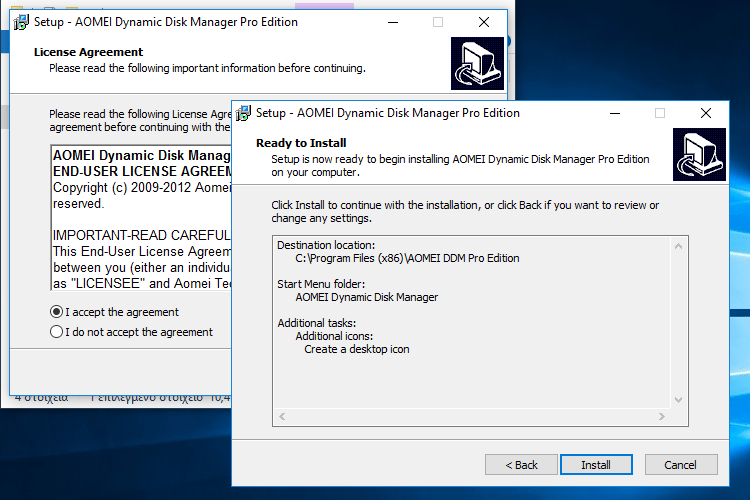The width and height of the screenshot is (750, 500).
Task: Cancel the Ready to Install setup
Action: (681, 465)
